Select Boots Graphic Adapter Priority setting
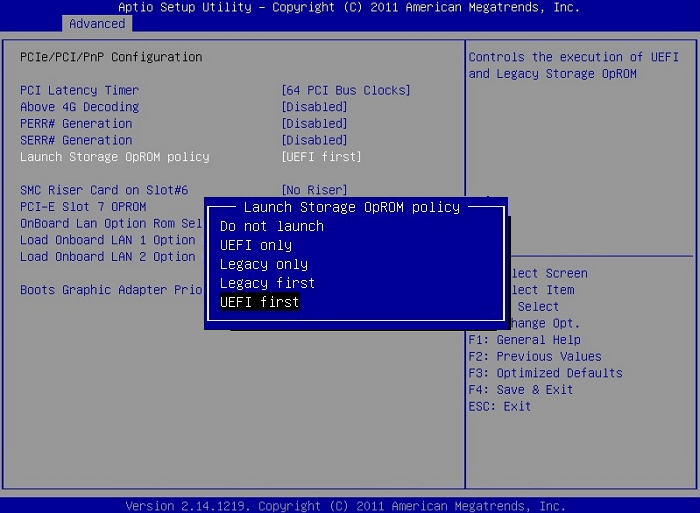Viewport: 700px width, 513px height. [110, 290]
